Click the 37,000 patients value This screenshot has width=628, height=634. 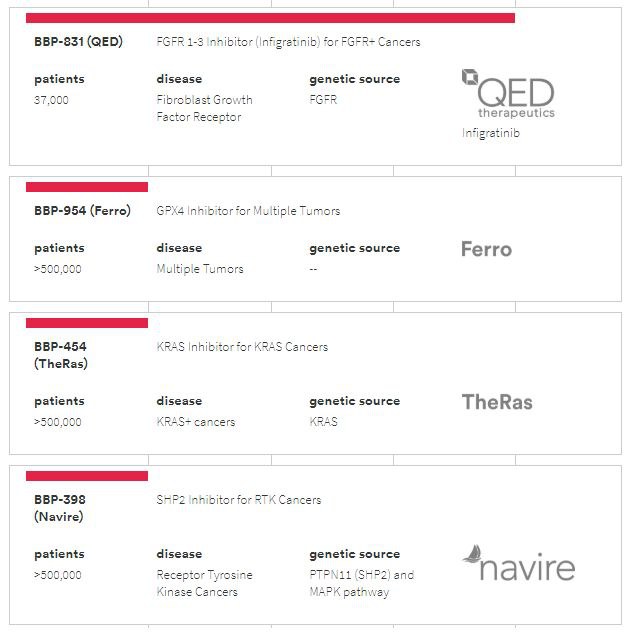[51, 100]
